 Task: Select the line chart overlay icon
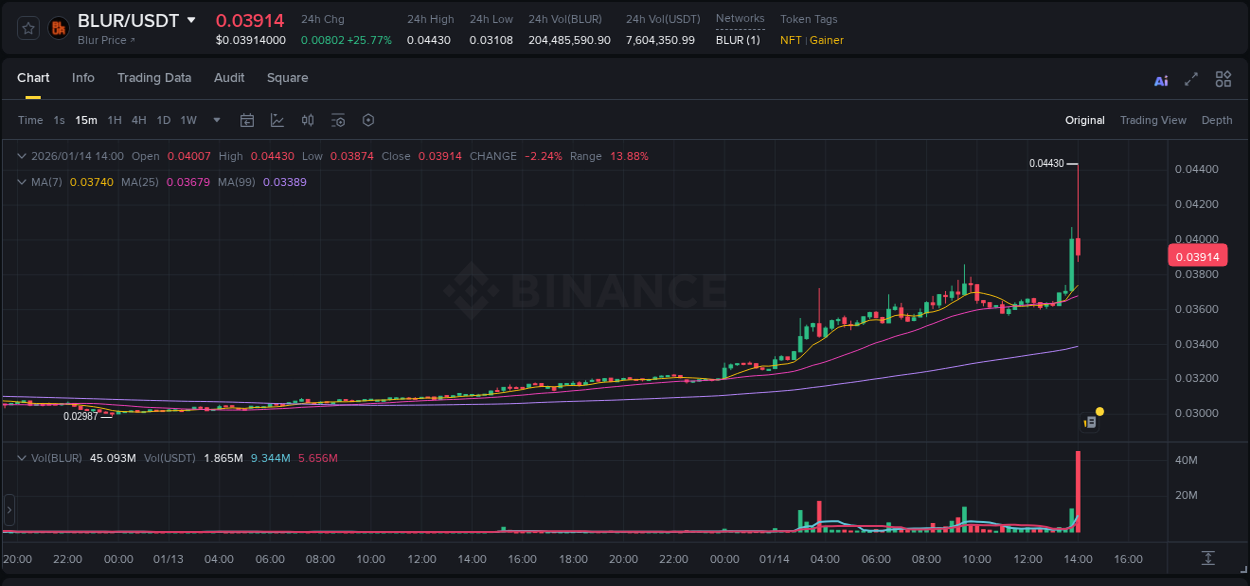point(277,120)
